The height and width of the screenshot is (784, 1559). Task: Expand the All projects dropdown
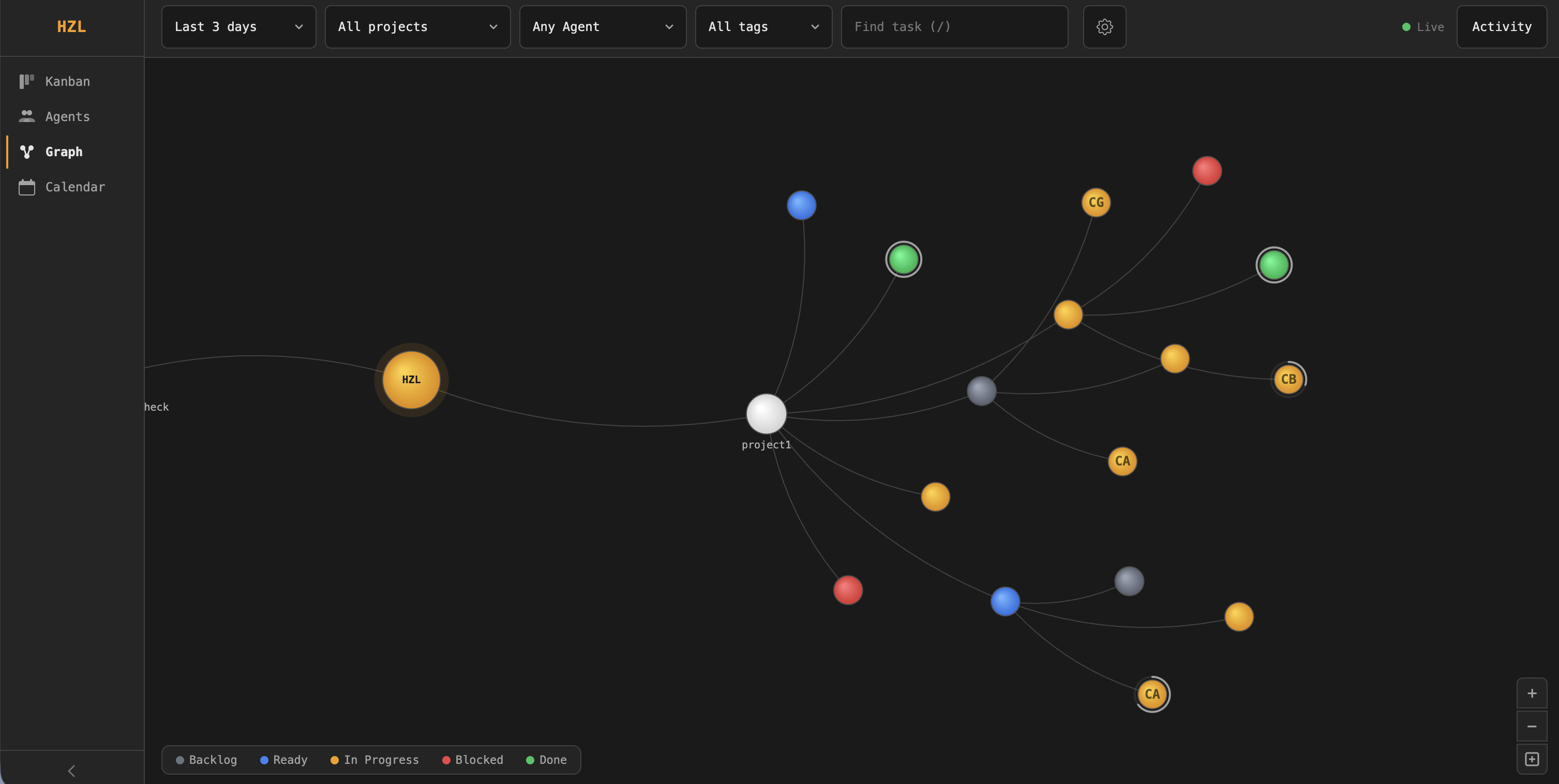click(x=417, y=26)
